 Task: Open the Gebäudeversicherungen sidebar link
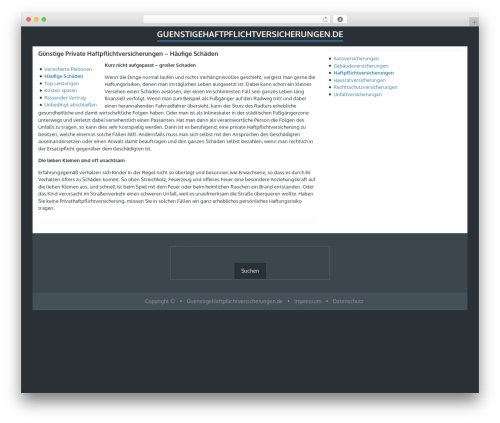click(361, 66)
